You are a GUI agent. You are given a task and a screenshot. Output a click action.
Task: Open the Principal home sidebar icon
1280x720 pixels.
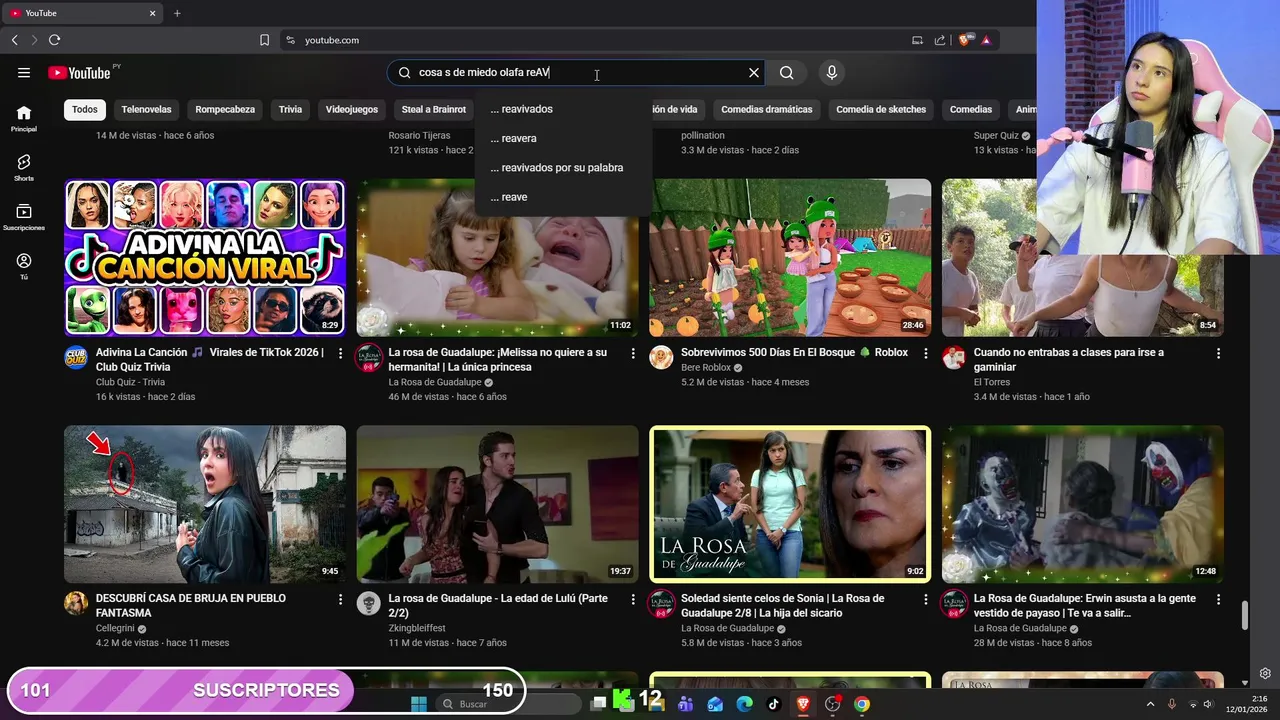pos(24,118)
